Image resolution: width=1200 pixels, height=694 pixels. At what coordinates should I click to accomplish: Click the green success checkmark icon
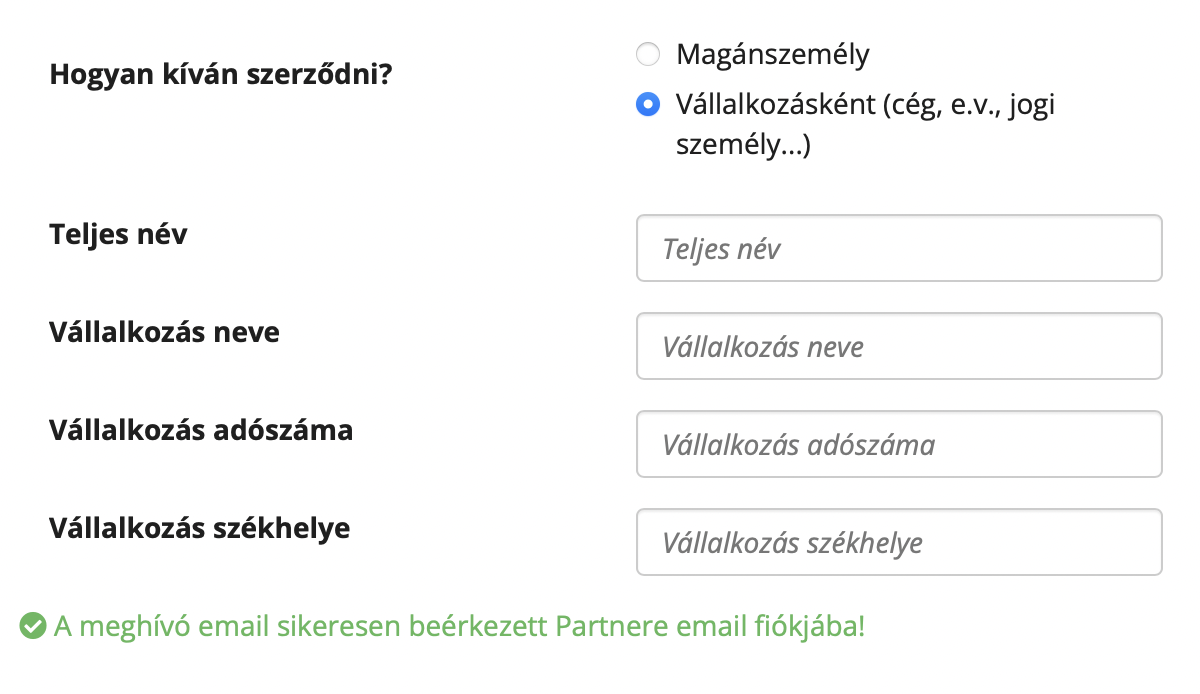click(33, 627)
